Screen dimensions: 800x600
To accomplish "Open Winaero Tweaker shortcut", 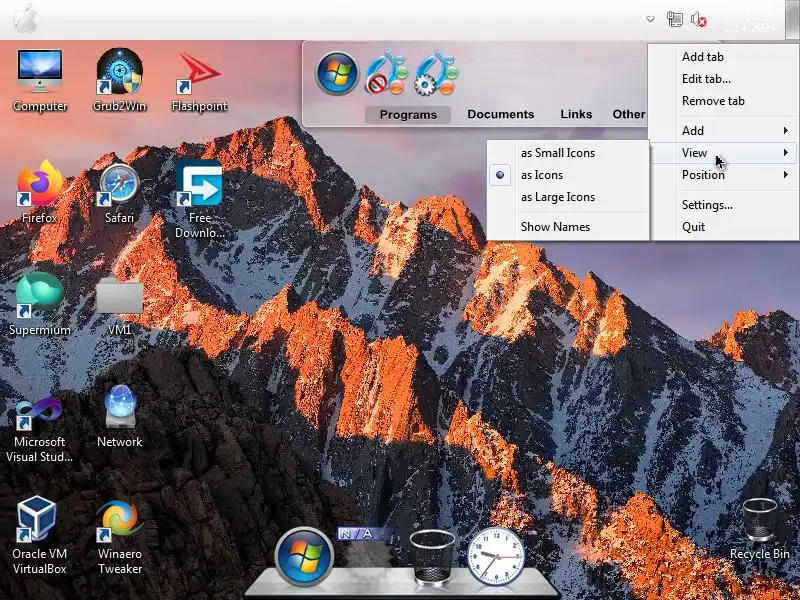I will click(x=119, y=536).
